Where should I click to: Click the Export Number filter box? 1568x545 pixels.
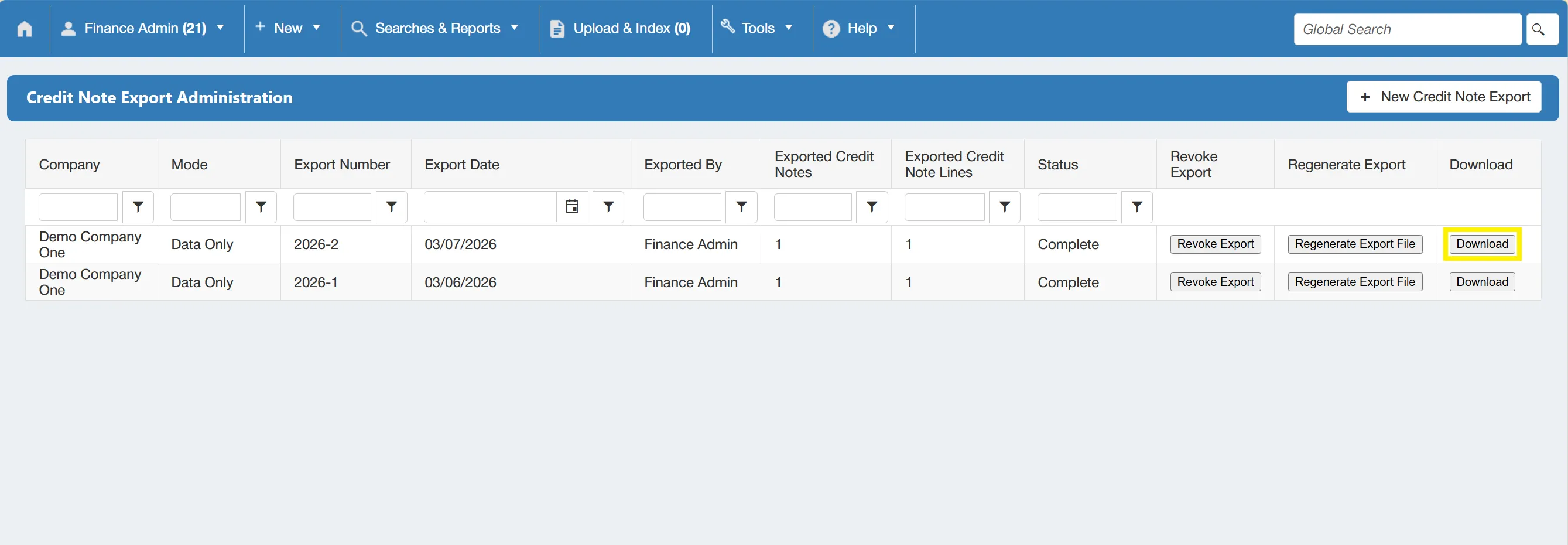pyautogui.click(x=332, y=207)
